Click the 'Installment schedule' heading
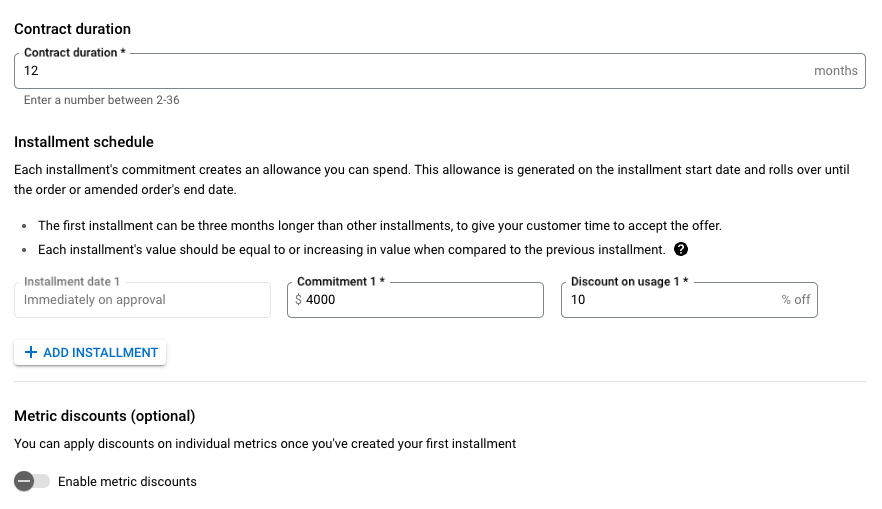882x509 pixels. coord(84,142)
